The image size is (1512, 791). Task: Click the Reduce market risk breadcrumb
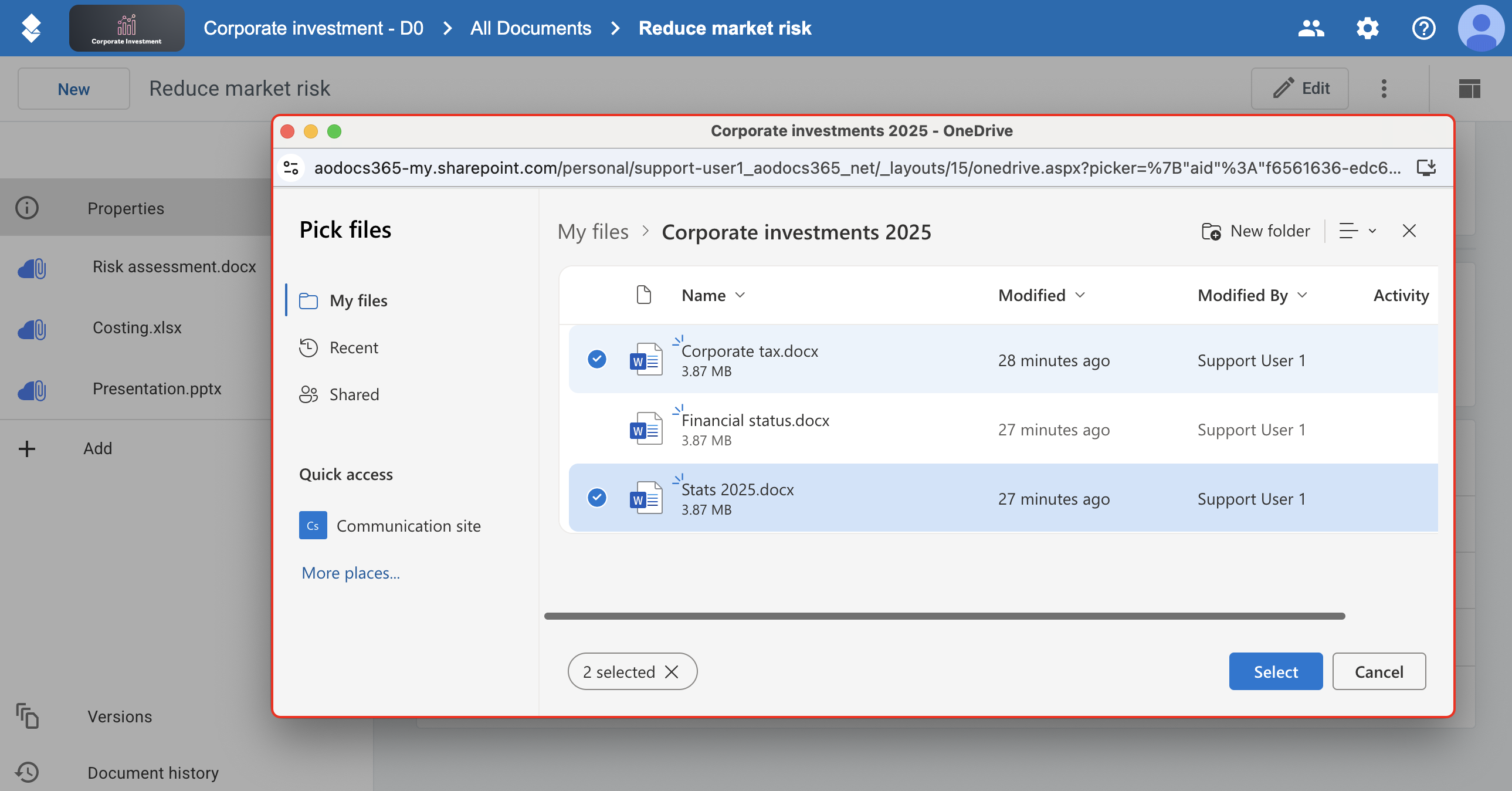(724, 28)
